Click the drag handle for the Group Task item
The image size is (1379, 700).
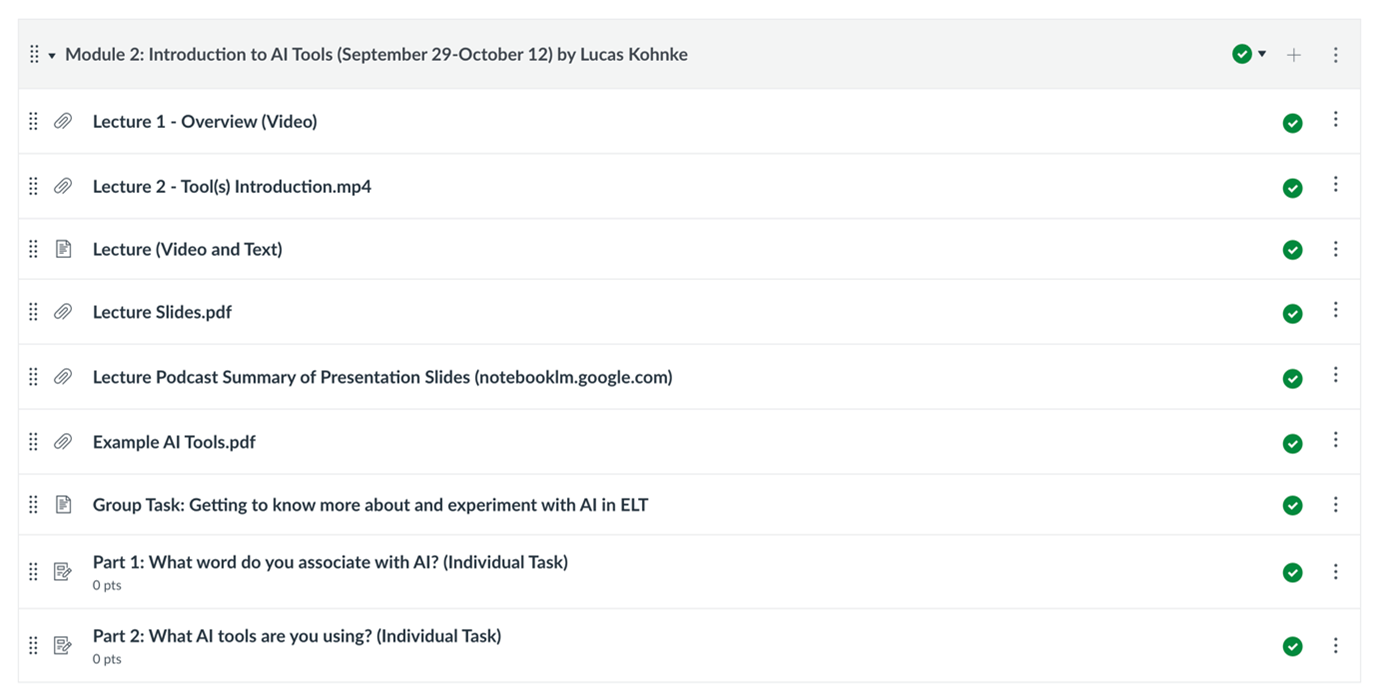pos(33,505)
